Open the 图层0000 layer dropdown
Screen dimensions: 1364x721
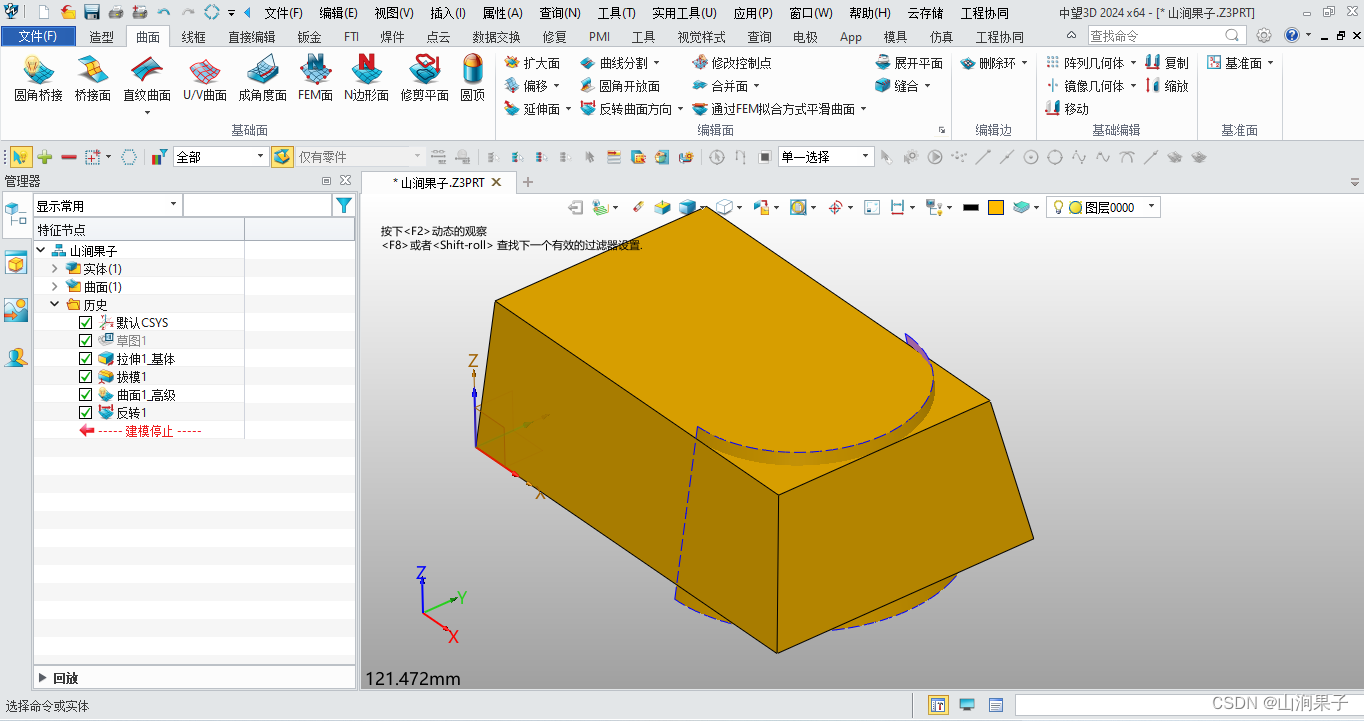point(1152,207)
